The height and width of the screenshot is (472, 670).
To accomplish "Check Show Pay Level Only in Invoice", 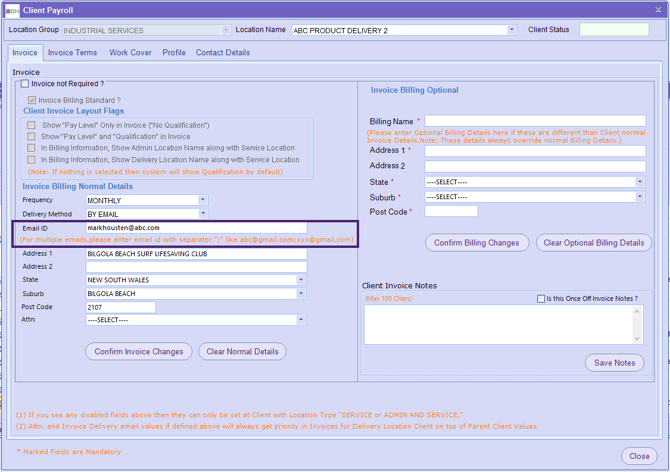I will point(31,125).
